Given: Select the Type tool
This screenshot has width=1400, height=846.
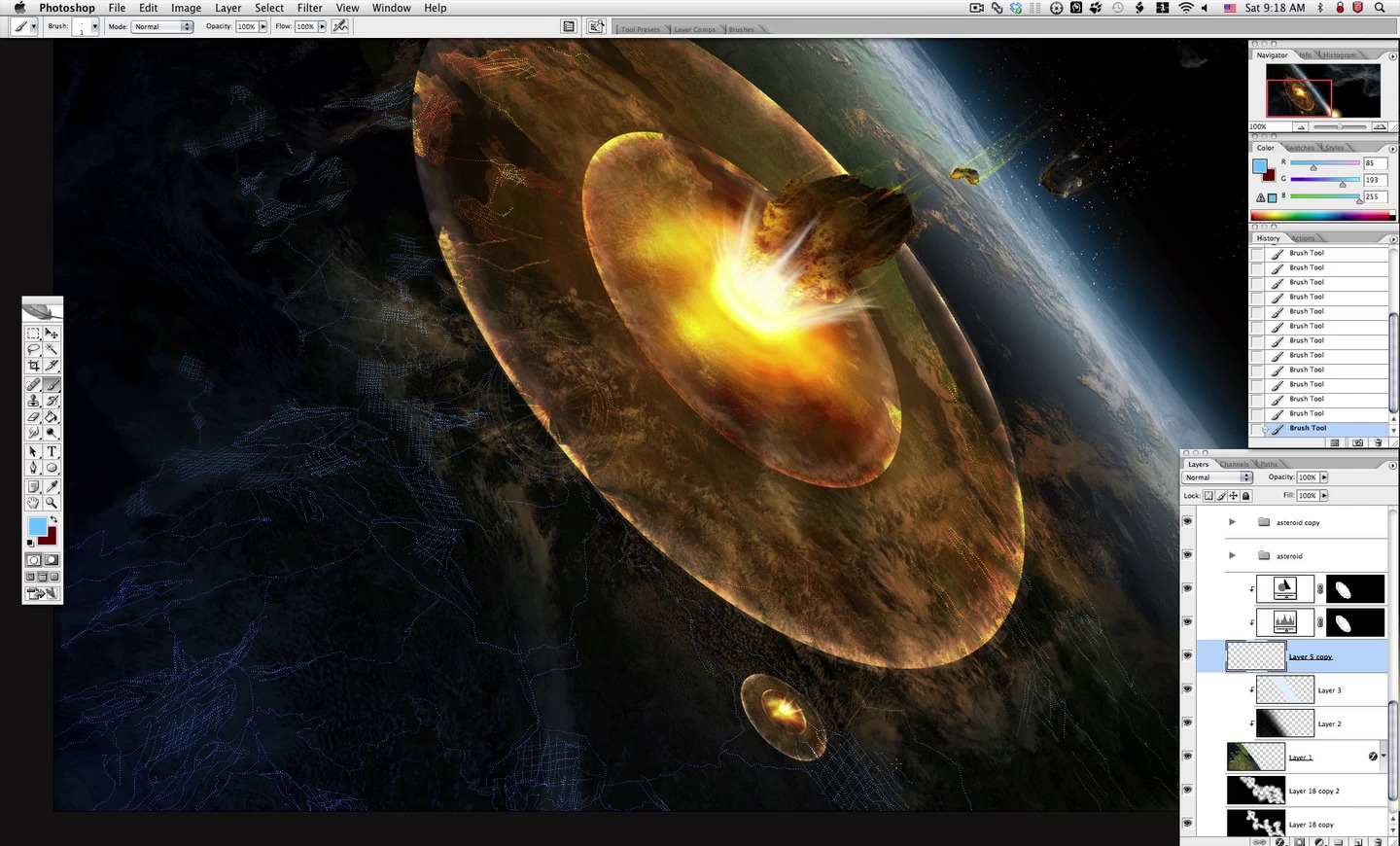Looking at the screenshot, I should point(52,451).
